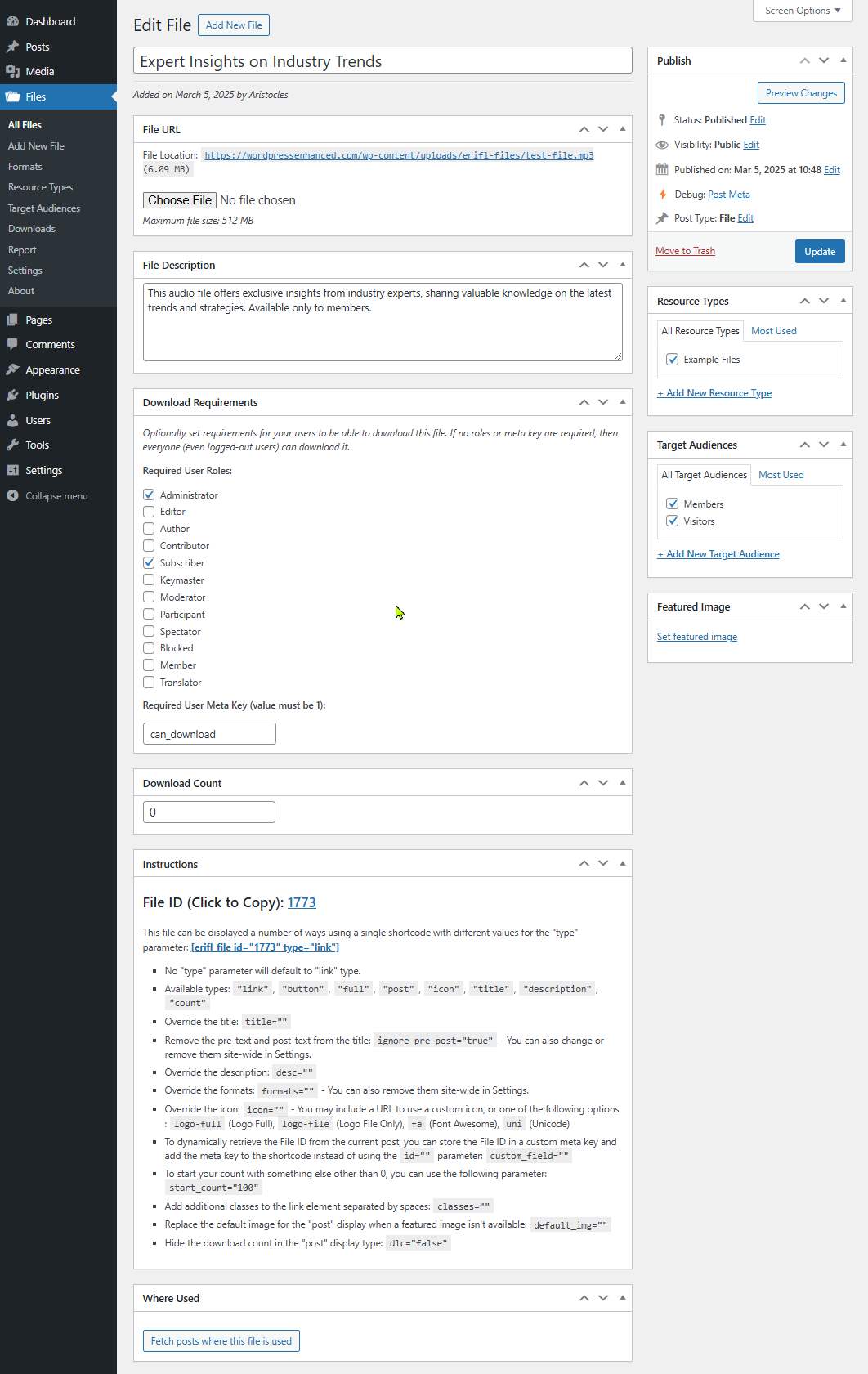
Task: Uncheck the Subscriber role checkbox
Action: click(149, 562)
